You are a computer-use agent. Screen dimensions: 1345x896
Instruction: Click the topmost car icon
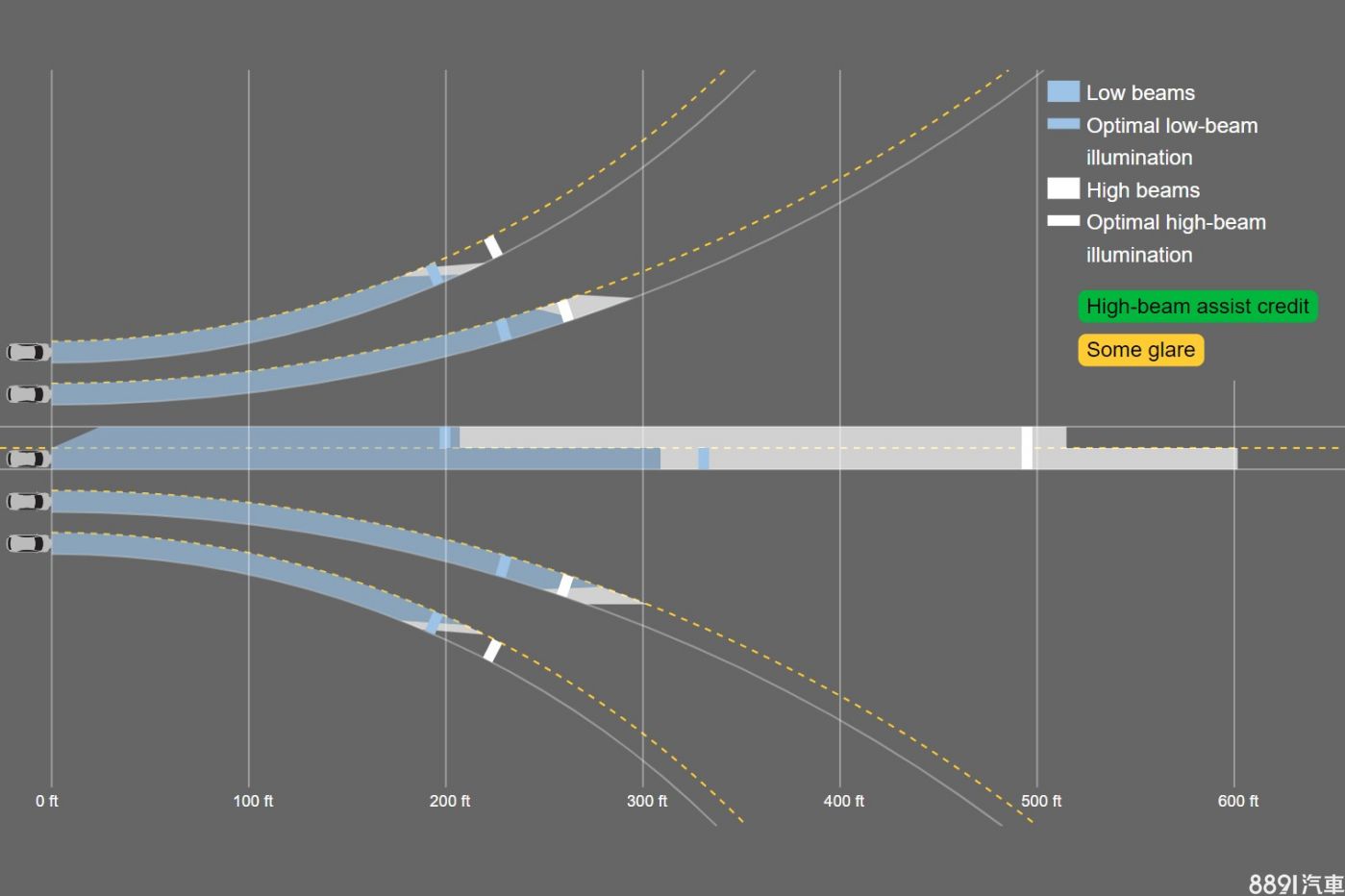[x=28, y=352]
